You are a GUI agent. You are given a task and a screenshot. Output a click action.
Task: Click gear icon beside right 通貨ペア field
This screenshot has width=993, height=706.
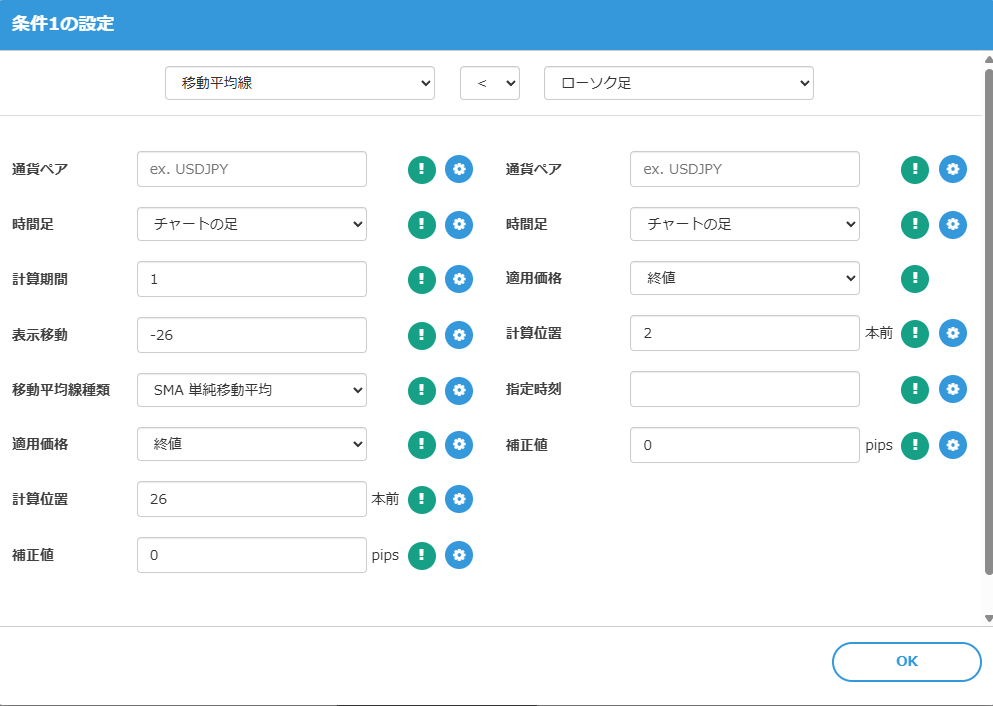952,169
